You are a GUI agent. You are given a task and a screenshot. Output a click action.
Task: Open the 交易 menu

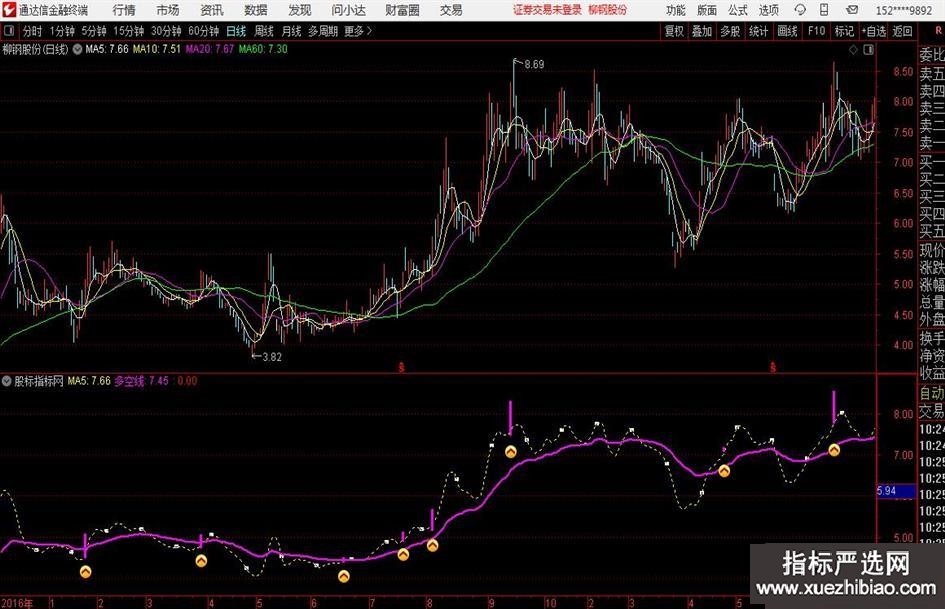451,10
